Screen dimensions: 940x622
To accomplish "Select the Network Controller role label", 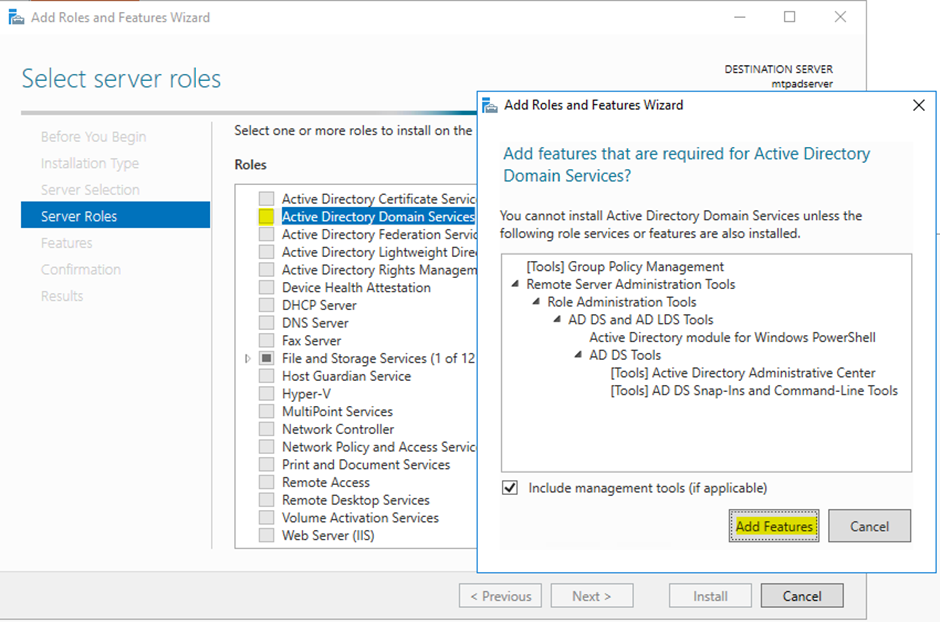I will (x=338, y=429).
